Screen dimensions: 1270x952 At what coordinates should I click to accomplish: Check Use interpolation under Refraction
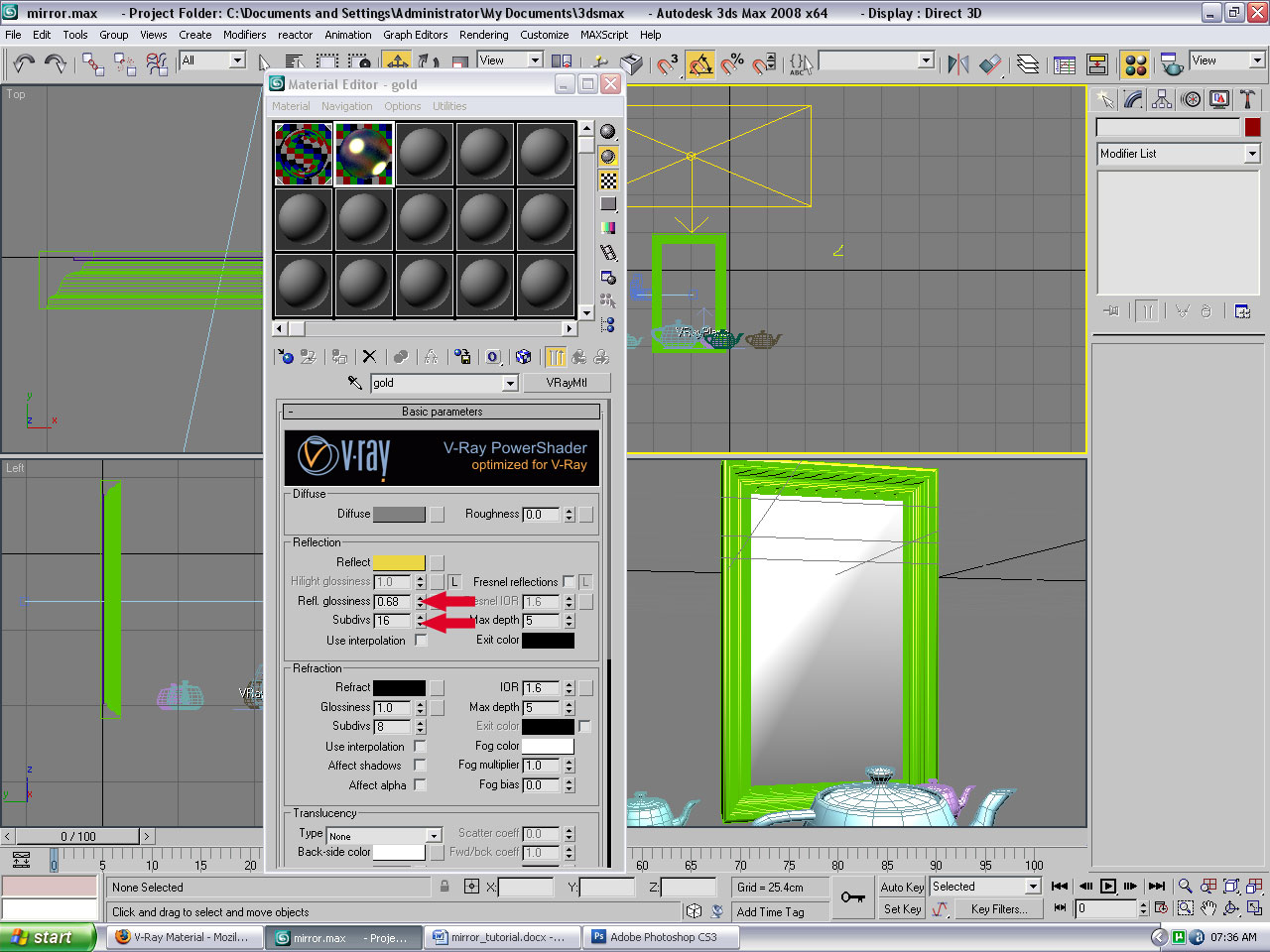pos(421,747)
